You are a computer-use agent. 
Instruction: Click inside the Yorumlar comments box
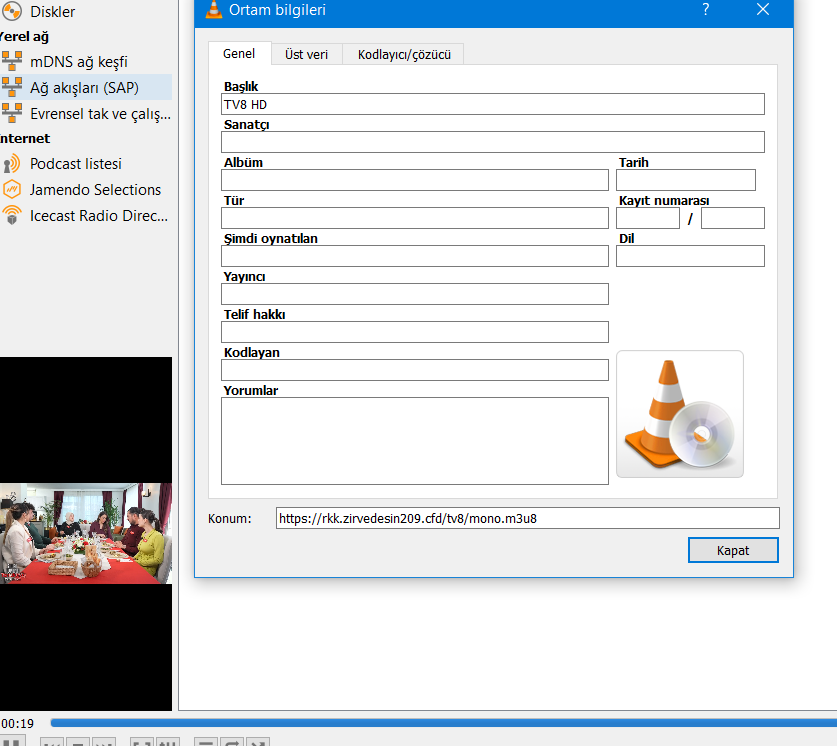click(x=414, y=441)
